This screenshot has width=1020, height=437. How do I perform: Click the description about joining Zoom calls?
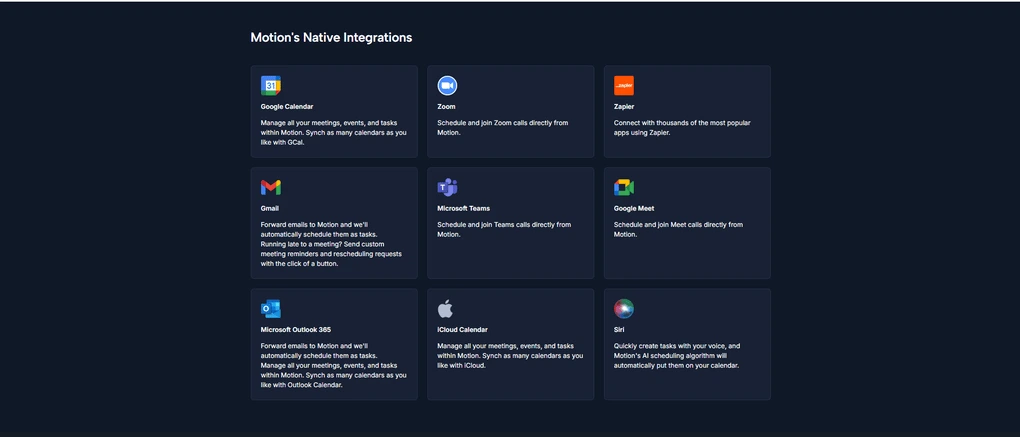[x=503, y=127]
